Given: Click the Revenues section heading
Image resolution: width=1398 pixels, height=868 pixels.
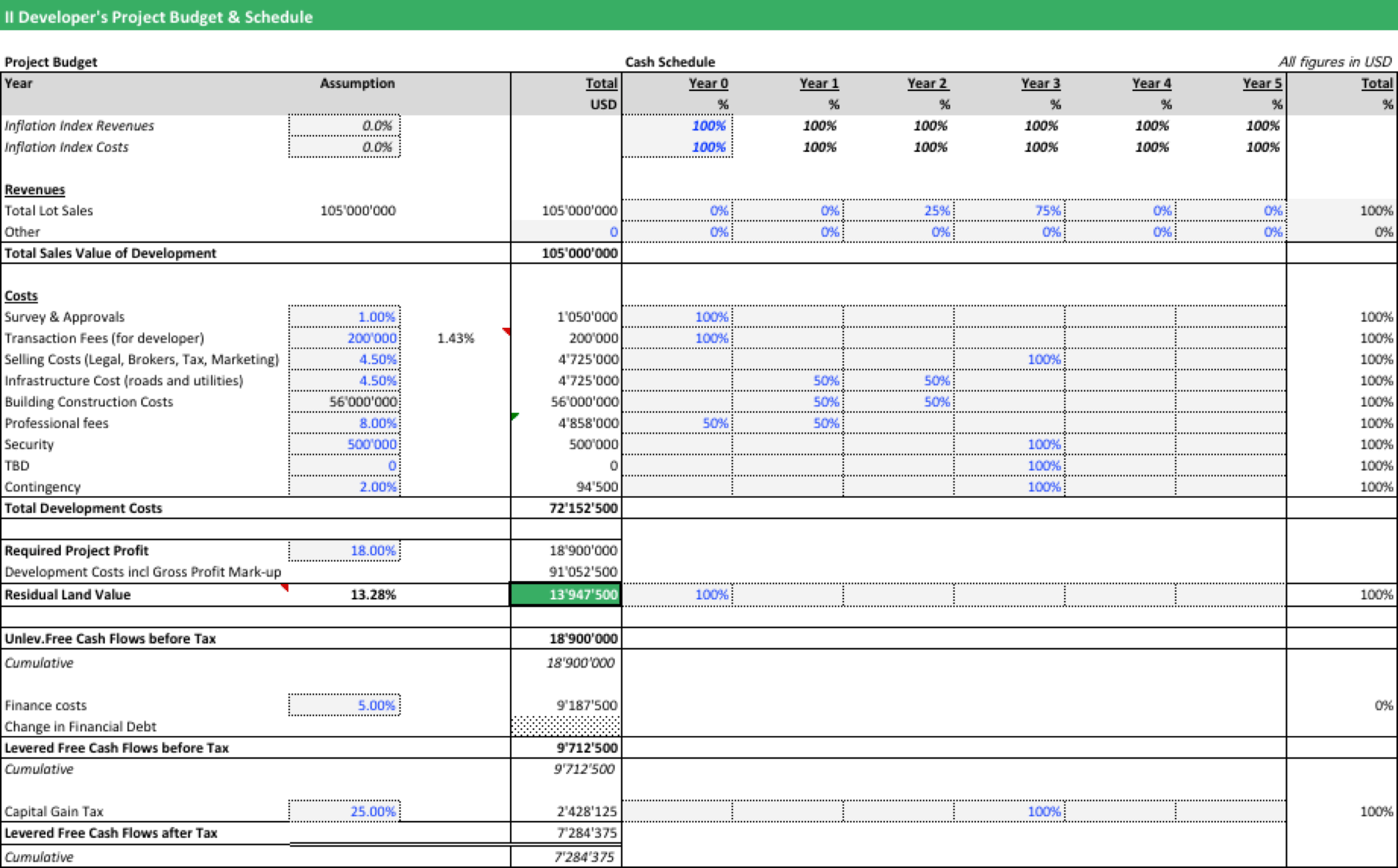Looking at the screenshot, I should [35, 190].
